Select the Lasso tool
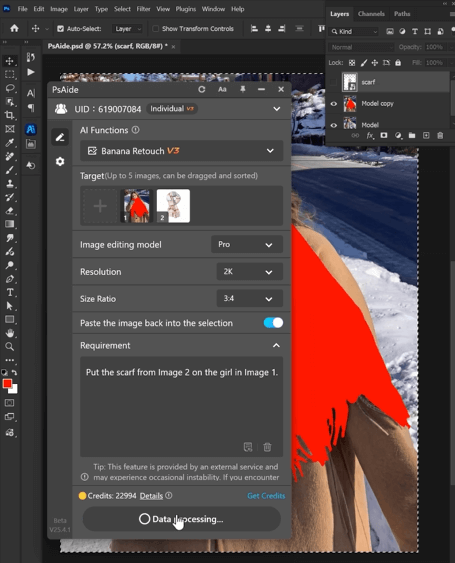Screen dimensions: 455x563 click(x=10, y=88)
